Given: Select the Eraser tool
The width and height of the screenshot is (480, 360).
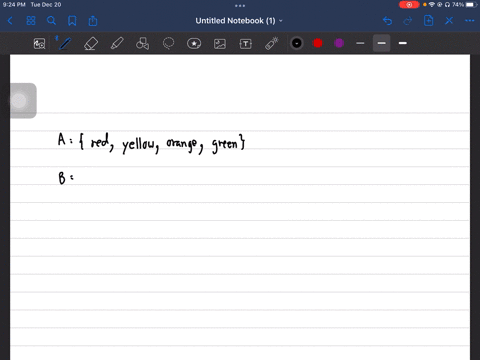Looking at the screenshot, I should point(91,43).
